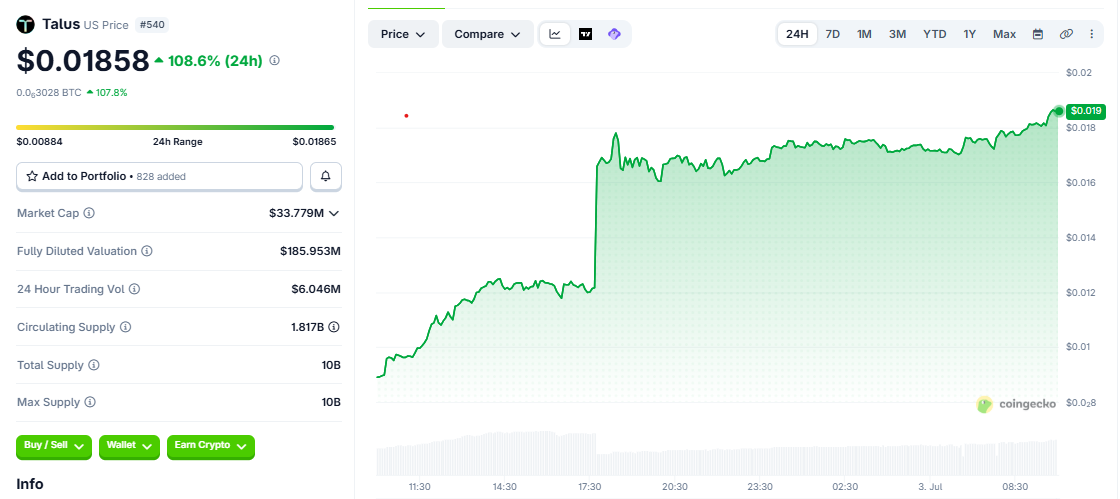The height and width of the screenshot is (499, 1120).
Task: Click the 24h Range progress bar
Action: [175, 127]
